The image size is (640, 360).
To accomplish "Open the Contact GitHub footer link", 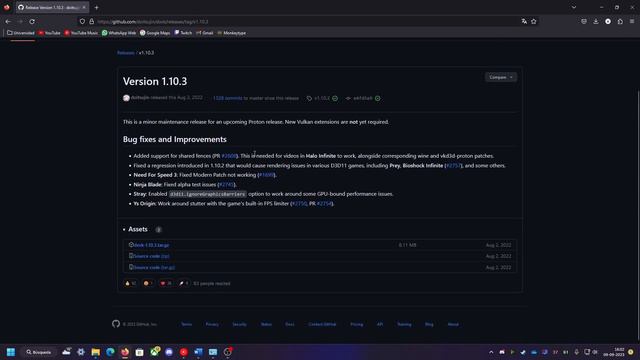I will (322, 324).
